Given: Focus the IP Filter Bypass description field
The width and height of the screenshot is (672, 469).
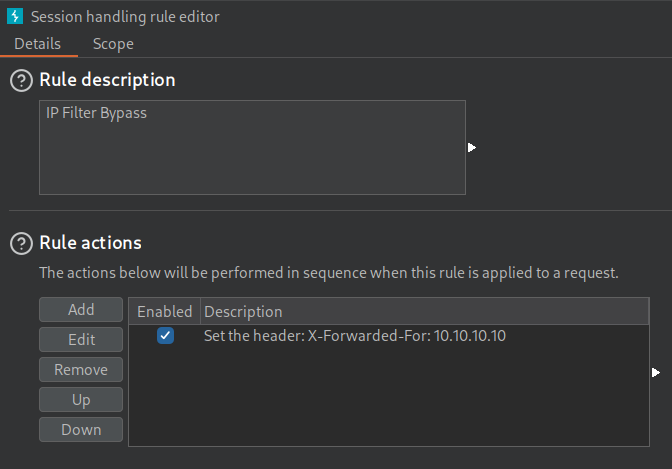Looking at the screenshot, I should point(252,147).
